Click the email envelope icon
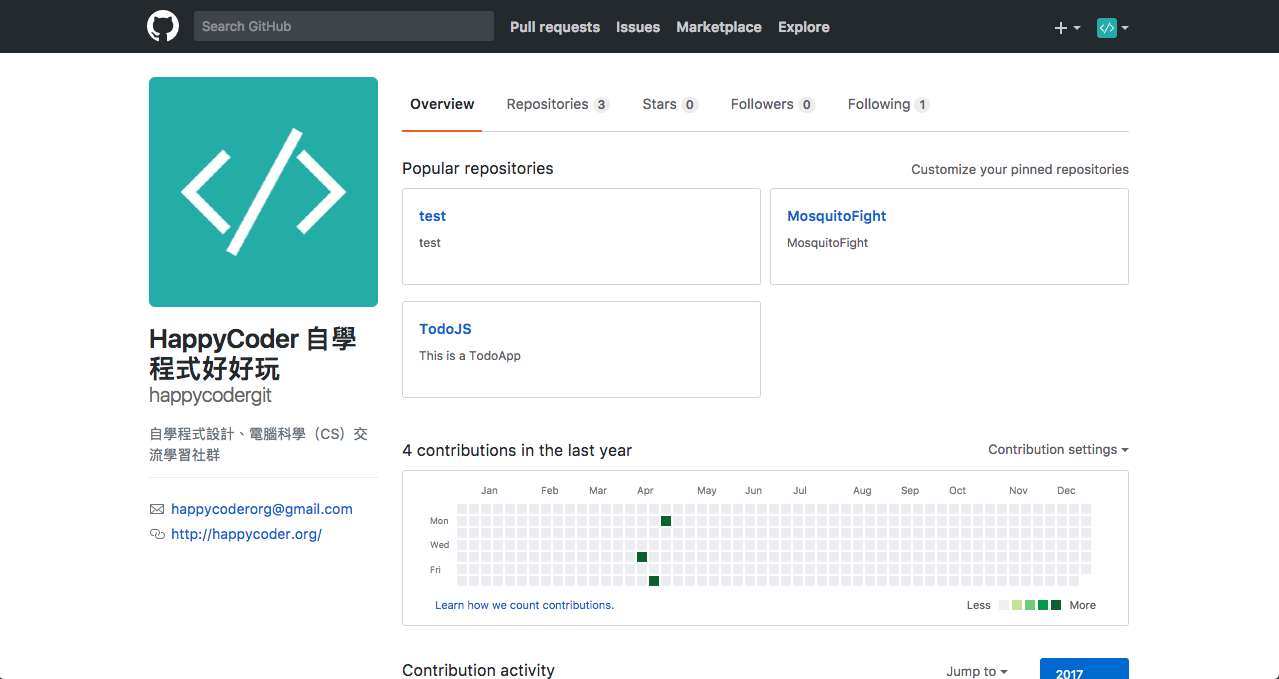This screenshot has width=1279, height=679. [x=157, y=508]
